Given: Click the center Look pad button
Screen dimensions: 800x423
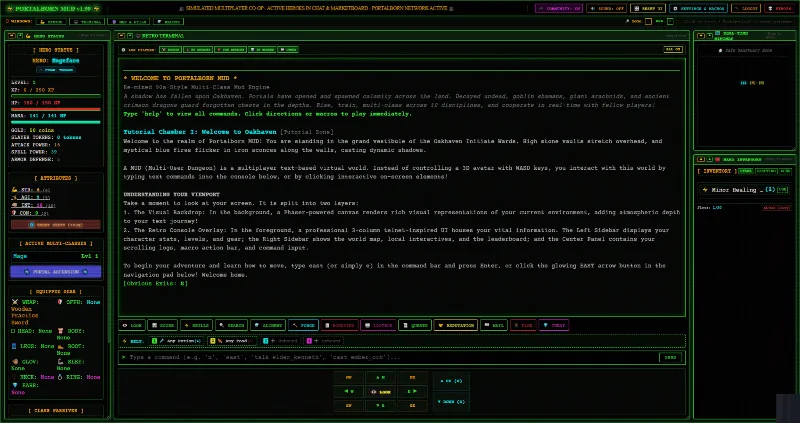Looking at the screenshot, I should pos(381,391).
